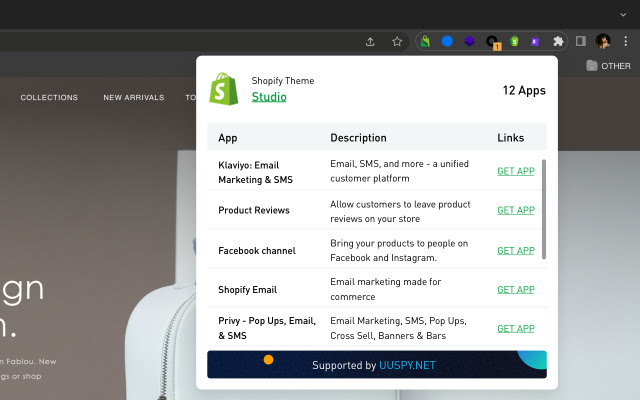This screenshot has height=400, width=640.
Task: Select the Klaviyo: Email Marketing & SMS name
Action: click(256, 172)
